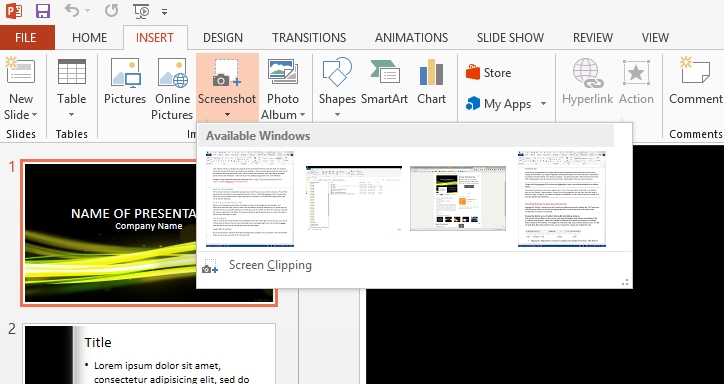Insert a SmartArt graphic
The height and width of the screenshot is (384, 724).
pos(385,81)
